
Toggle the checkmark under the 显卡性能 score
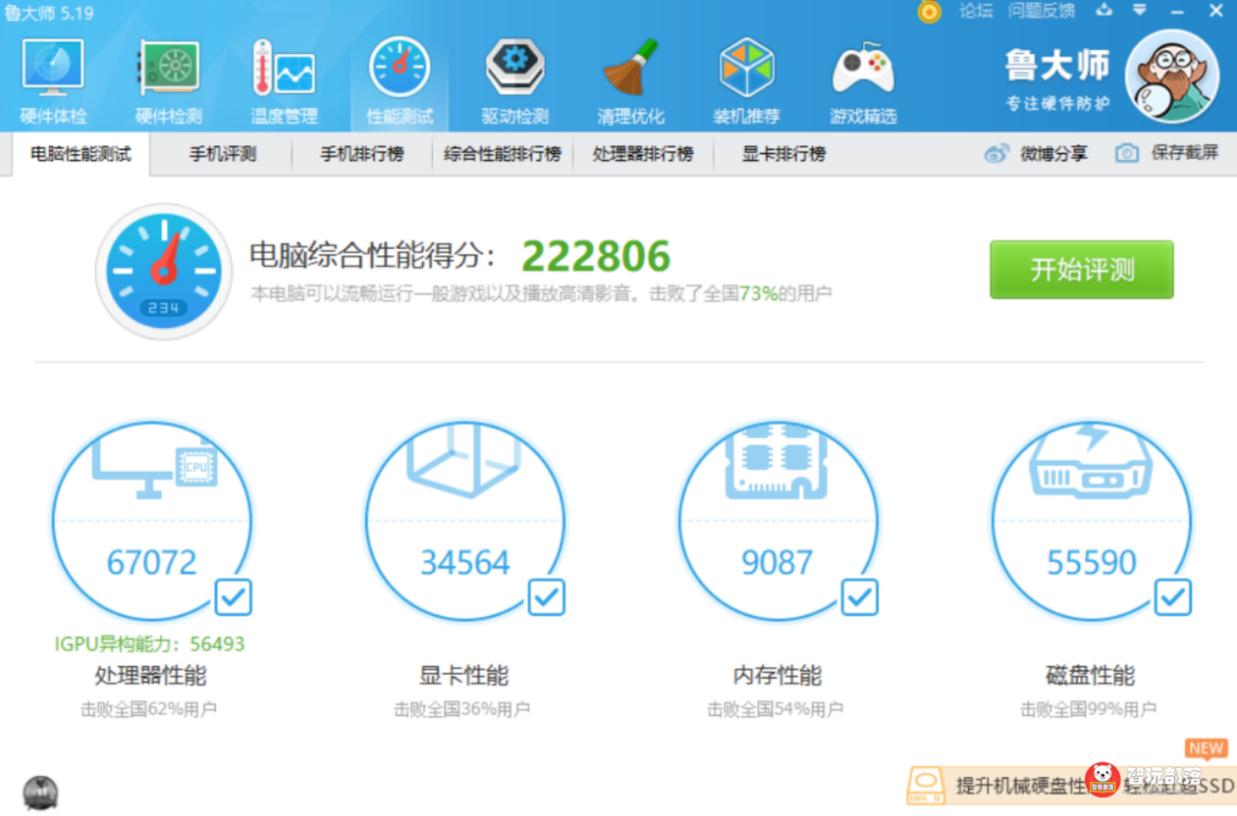546,598
